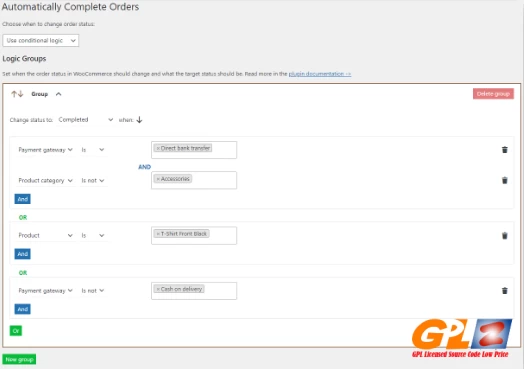Screen dimensions: 524x369
Task: Click And button below Product row
Action: (x=22, y=254)
